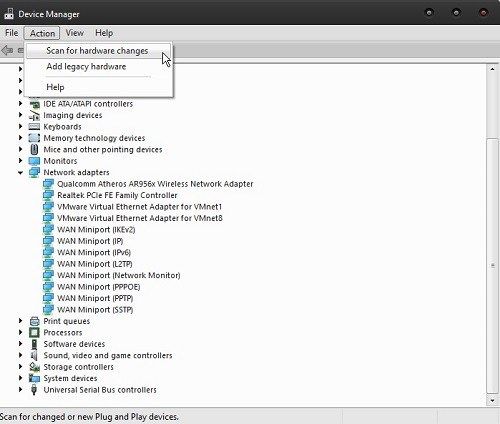Viewport: 500px width, 424px height.
Task: Click the Device Manager title bar icon
Action: click(9, 14)
